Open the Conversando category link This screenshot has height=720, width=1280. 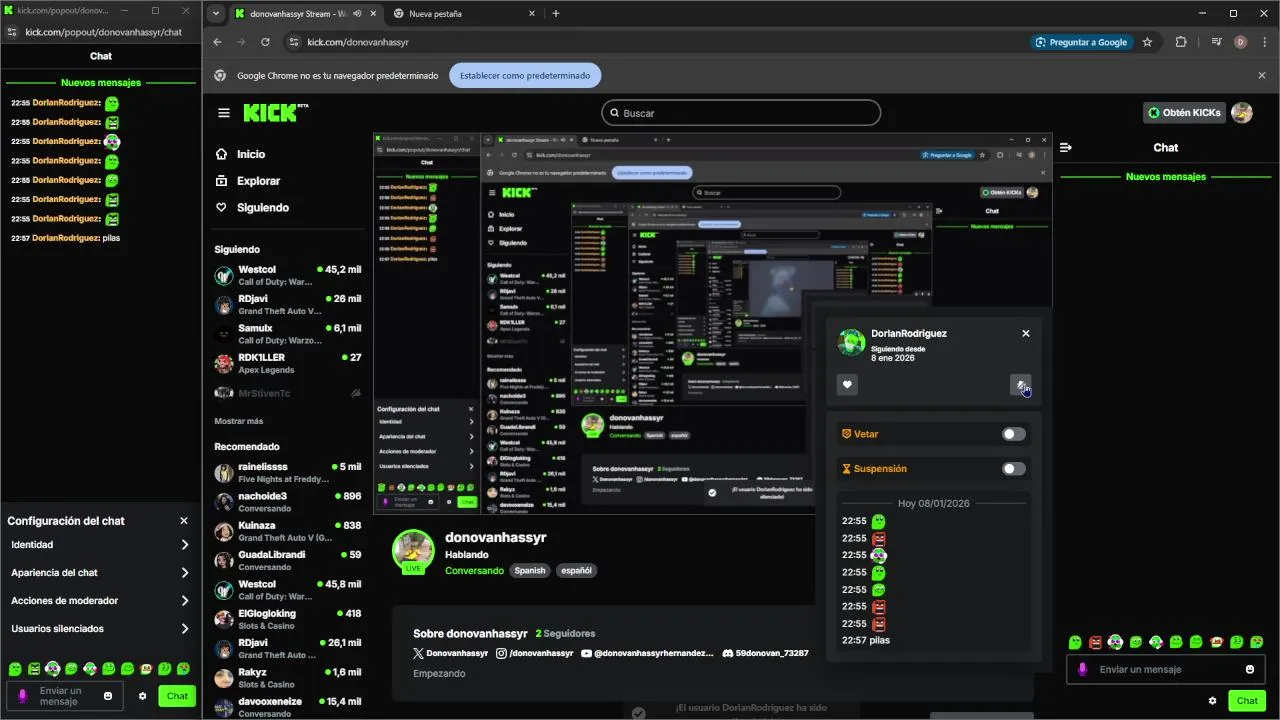tap(474, 571)
